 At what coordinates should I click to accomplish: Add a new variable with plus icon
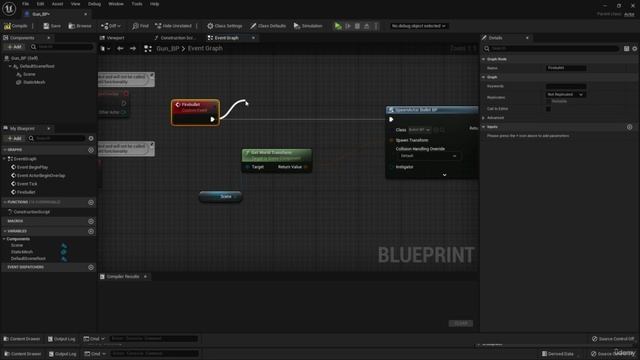click(91, 231)
